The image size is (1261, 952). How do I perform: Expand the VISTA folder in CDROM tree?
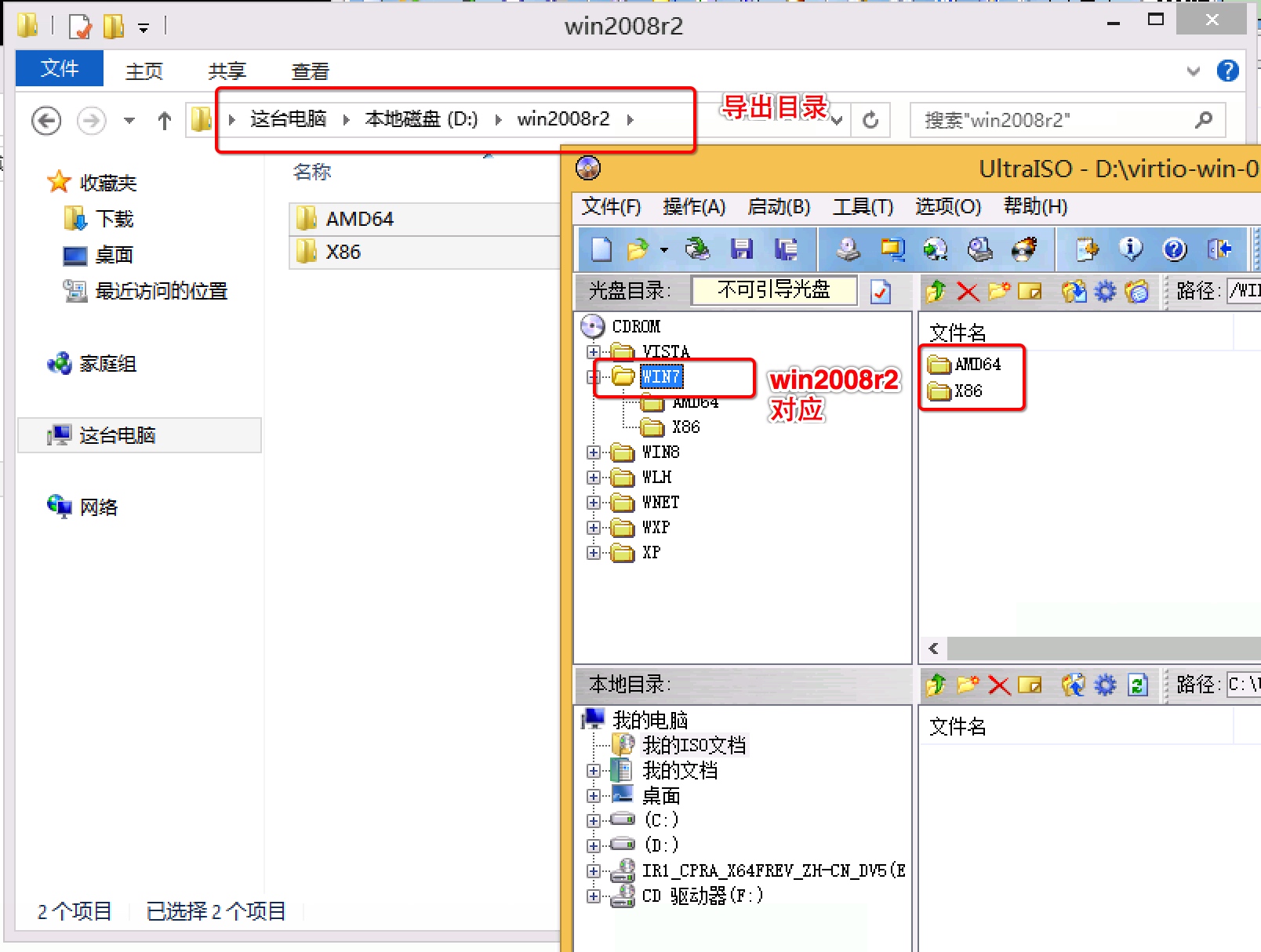[594, 351]
